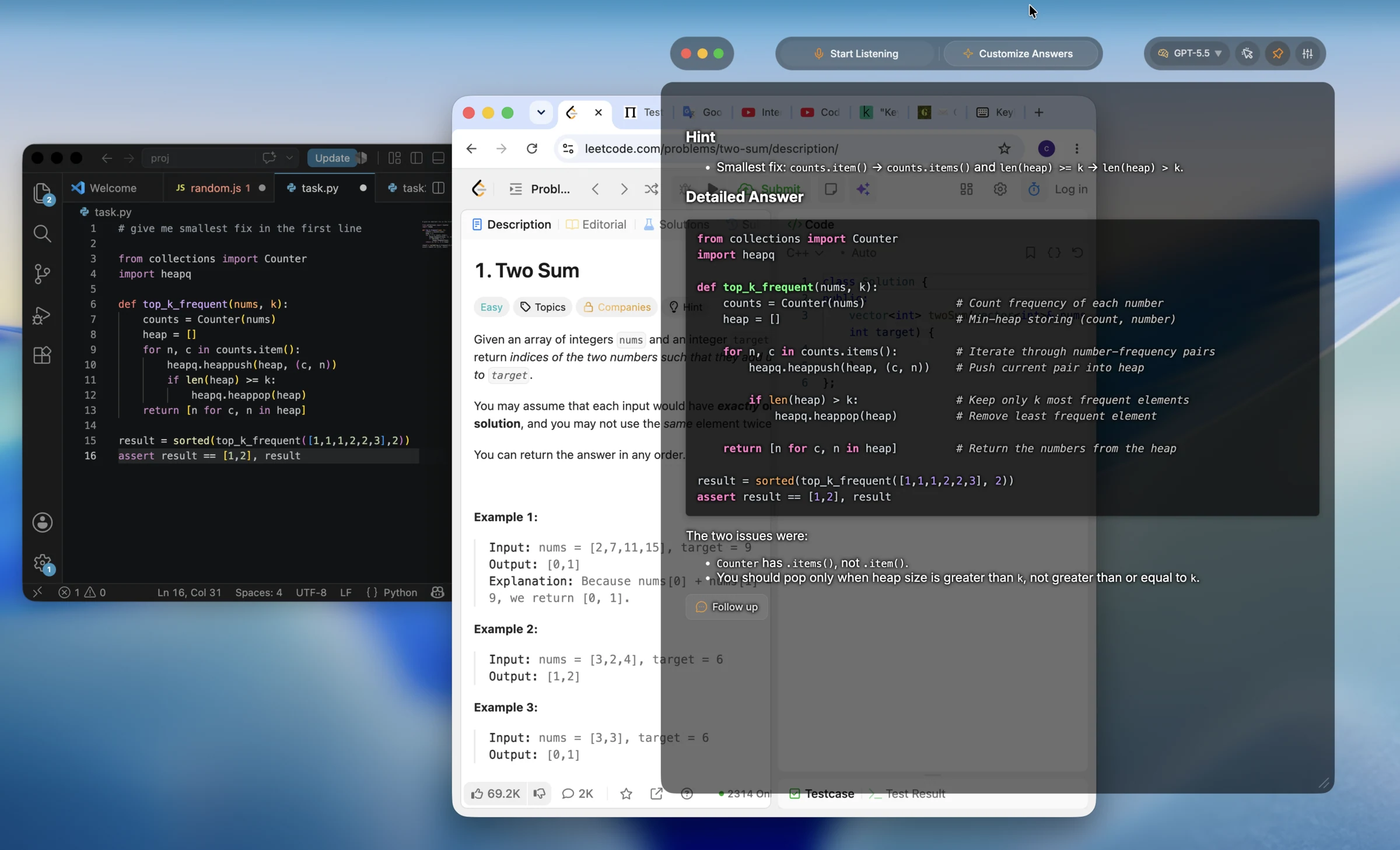This screenshot has width=1400, height=850.
Task: Click the cursor icon beside GPT-5.5
Action: pos(1247,54)
